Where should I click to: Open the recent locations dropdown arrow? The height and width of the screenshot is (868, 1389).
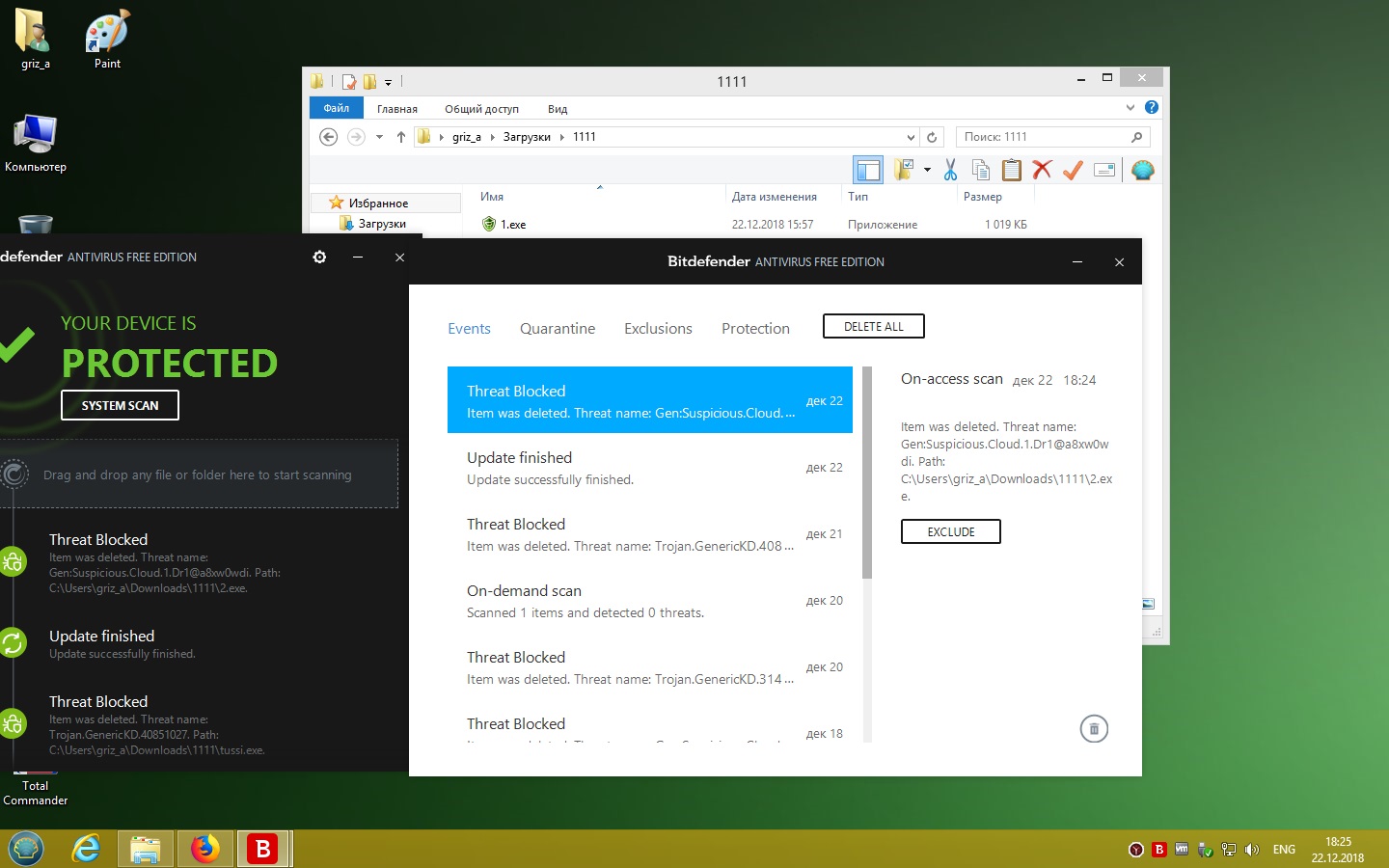tap(379, 137)
